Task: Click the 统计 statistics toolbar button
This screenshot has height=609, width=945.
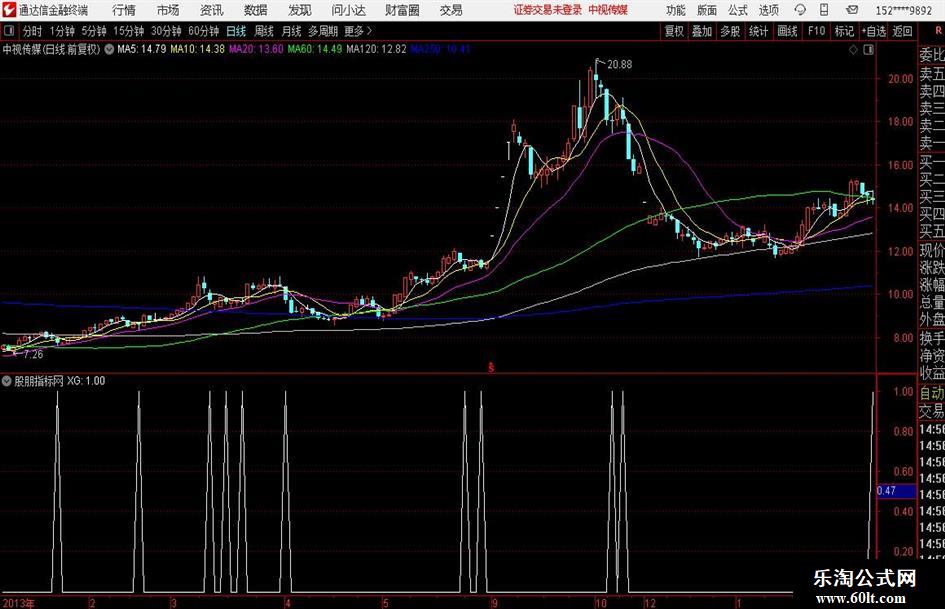Action: [x=758, y=31]
